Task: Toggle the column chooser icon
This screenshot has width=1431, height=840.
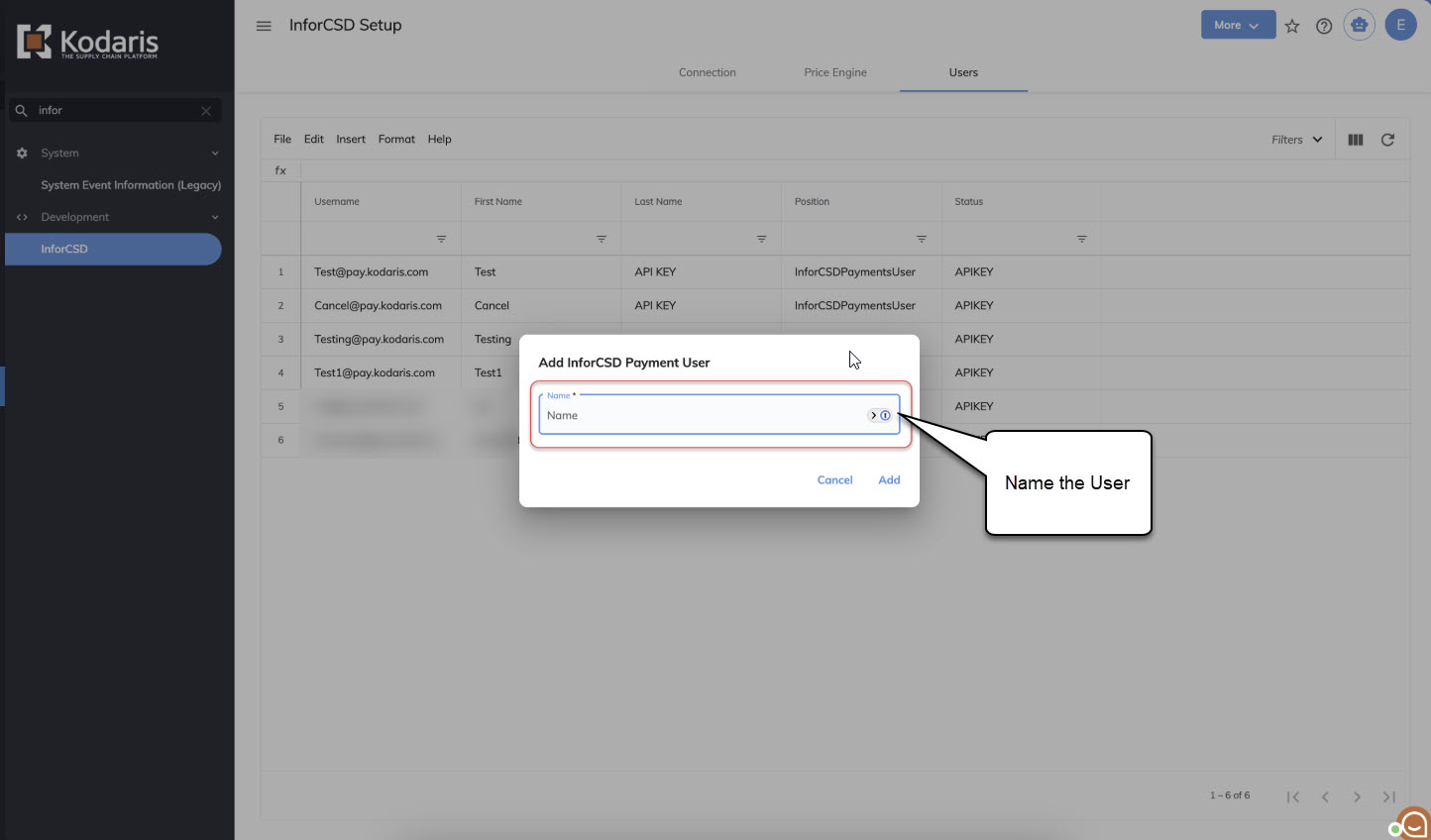Action: (1356, 140)
